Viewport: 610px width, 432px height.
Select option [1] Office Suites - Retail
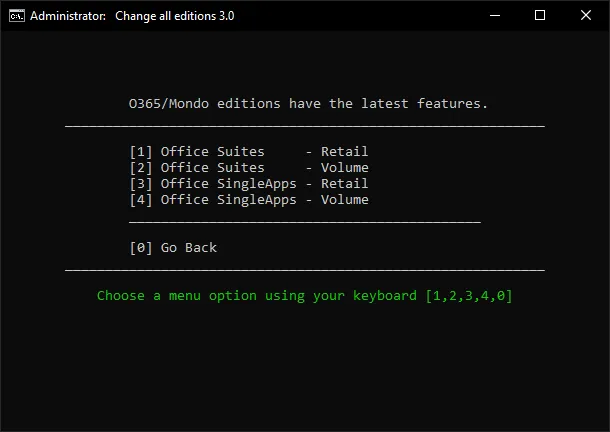coord(248,152)
